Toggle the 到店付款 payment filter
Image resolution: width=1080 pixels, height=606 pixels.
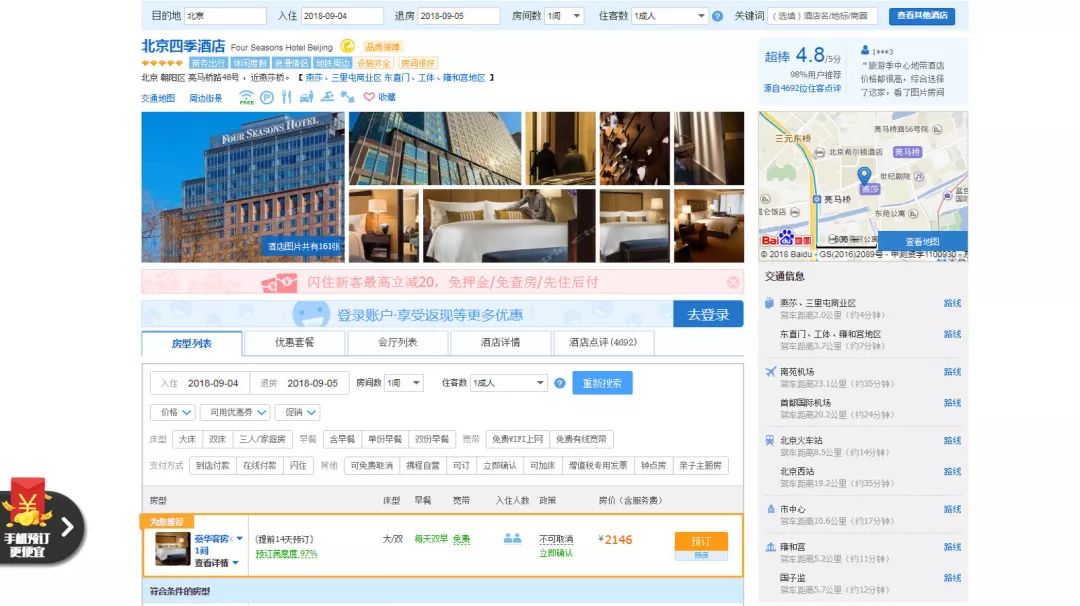point(212,466)
